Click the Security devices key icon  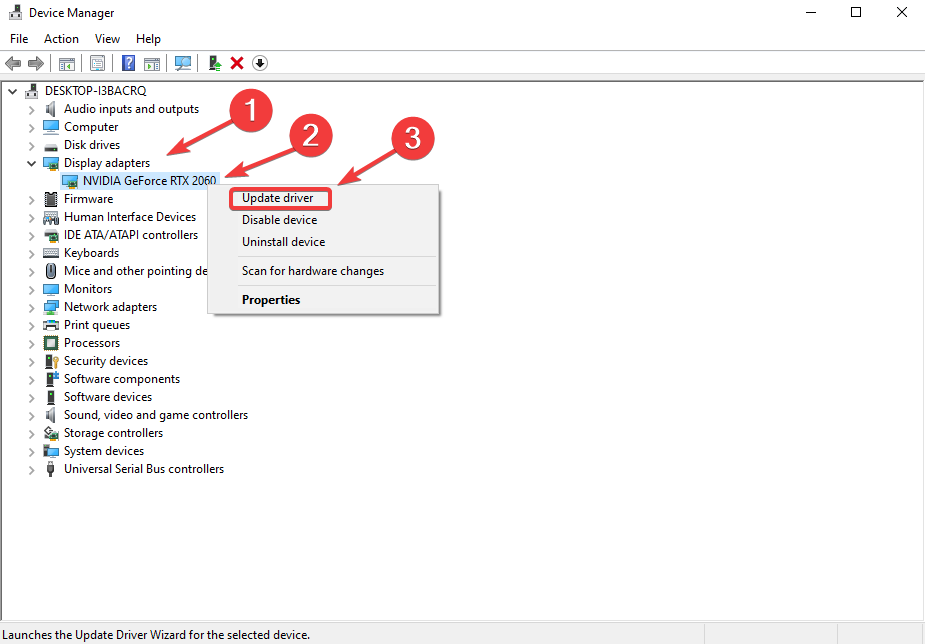(51, 361)
